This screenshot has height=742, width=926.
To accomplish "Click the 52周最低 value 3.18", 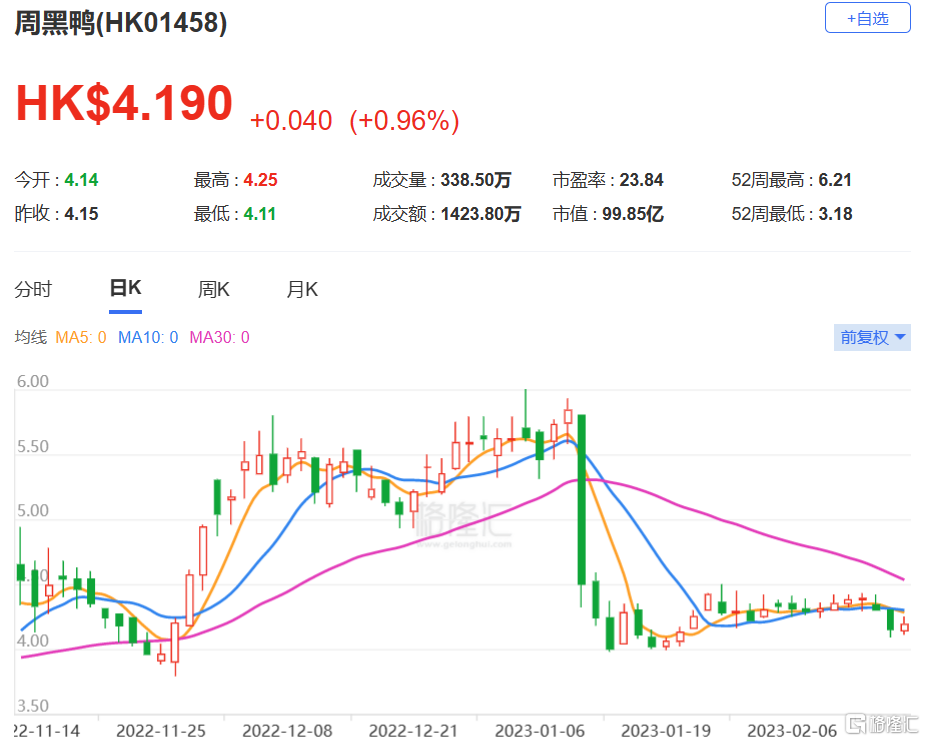I will [x=836, y=214].
